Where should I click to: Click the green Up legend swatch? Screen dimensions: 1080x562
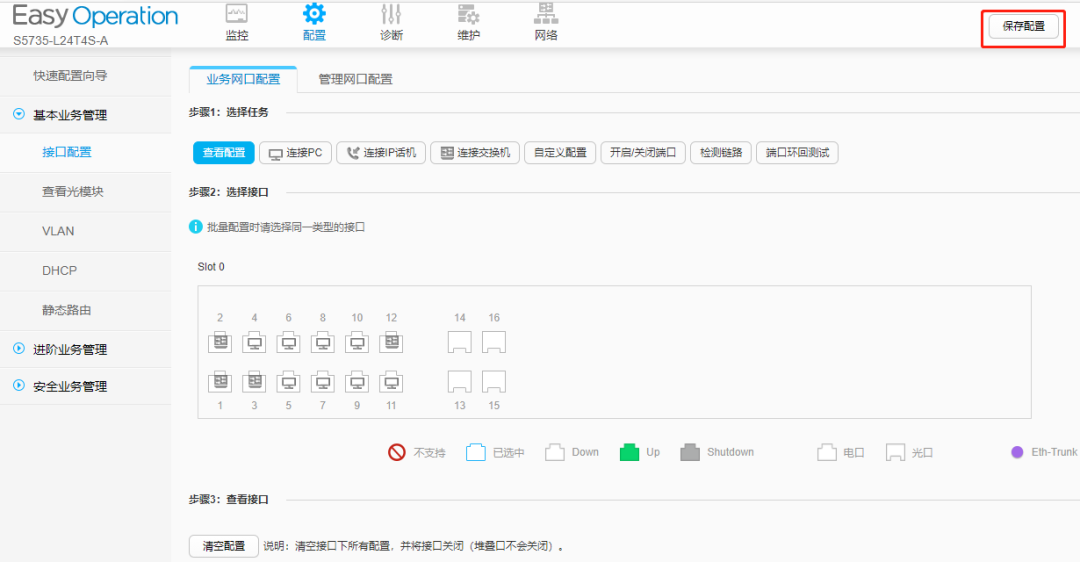click(x=630, y=452)
